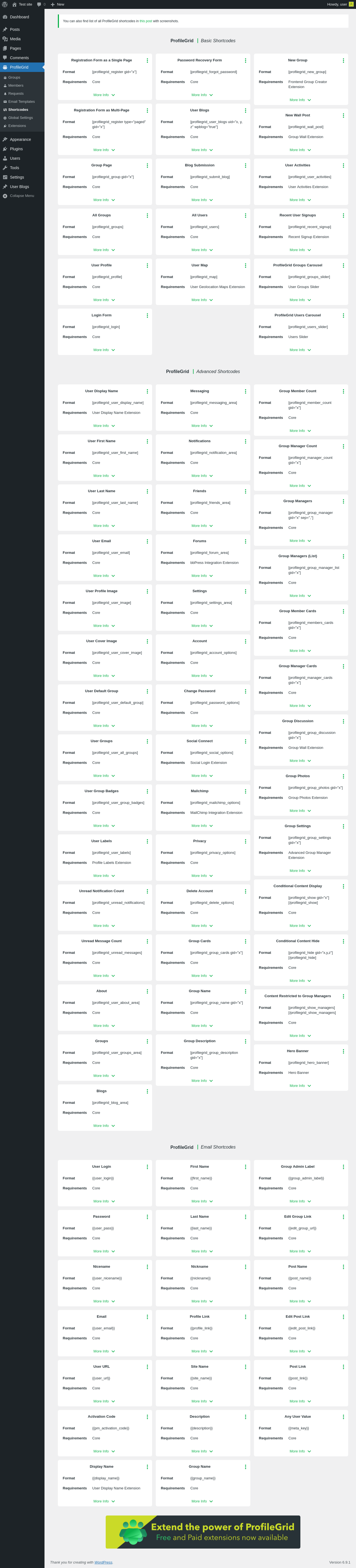Follow the 'this post' link in notice
The image size is (356, 1568).
click(146, 21)
